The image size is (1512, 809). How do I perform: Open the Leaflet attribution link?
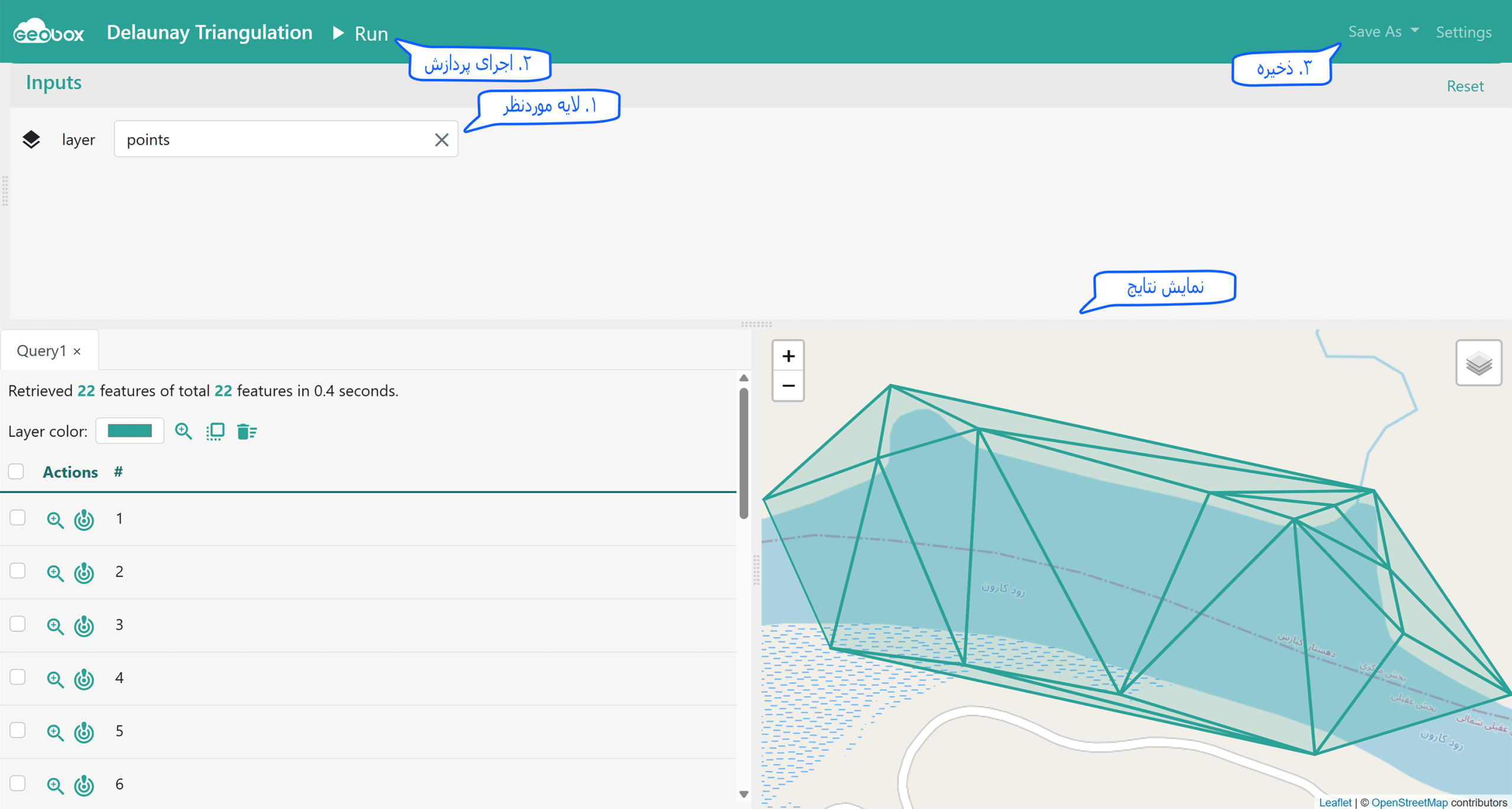1335,802
